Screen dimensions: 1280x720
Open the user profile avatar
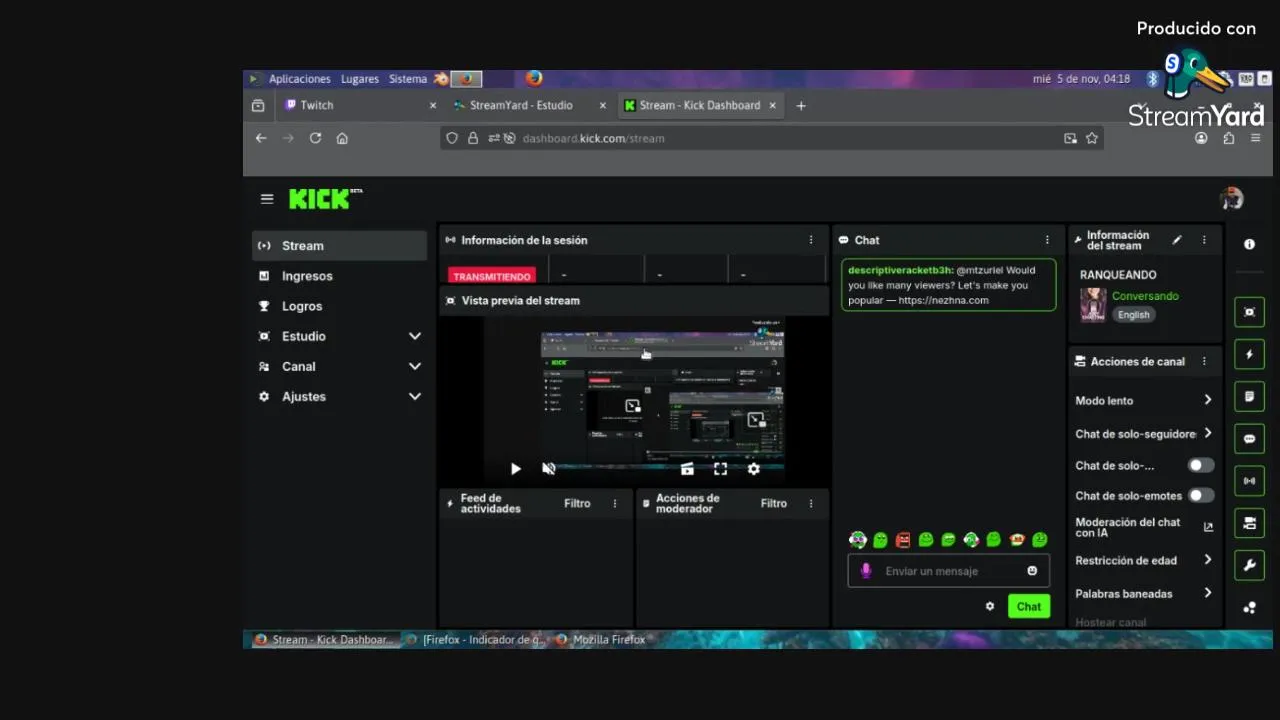point(1231,199)
